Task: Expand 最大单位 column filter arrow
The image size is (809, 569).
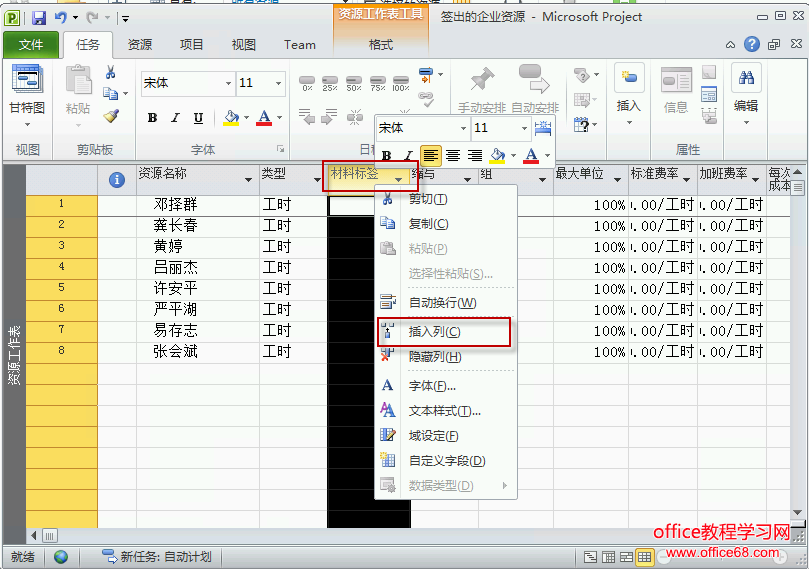Action: pyautogui.click(x=617, y=180)
